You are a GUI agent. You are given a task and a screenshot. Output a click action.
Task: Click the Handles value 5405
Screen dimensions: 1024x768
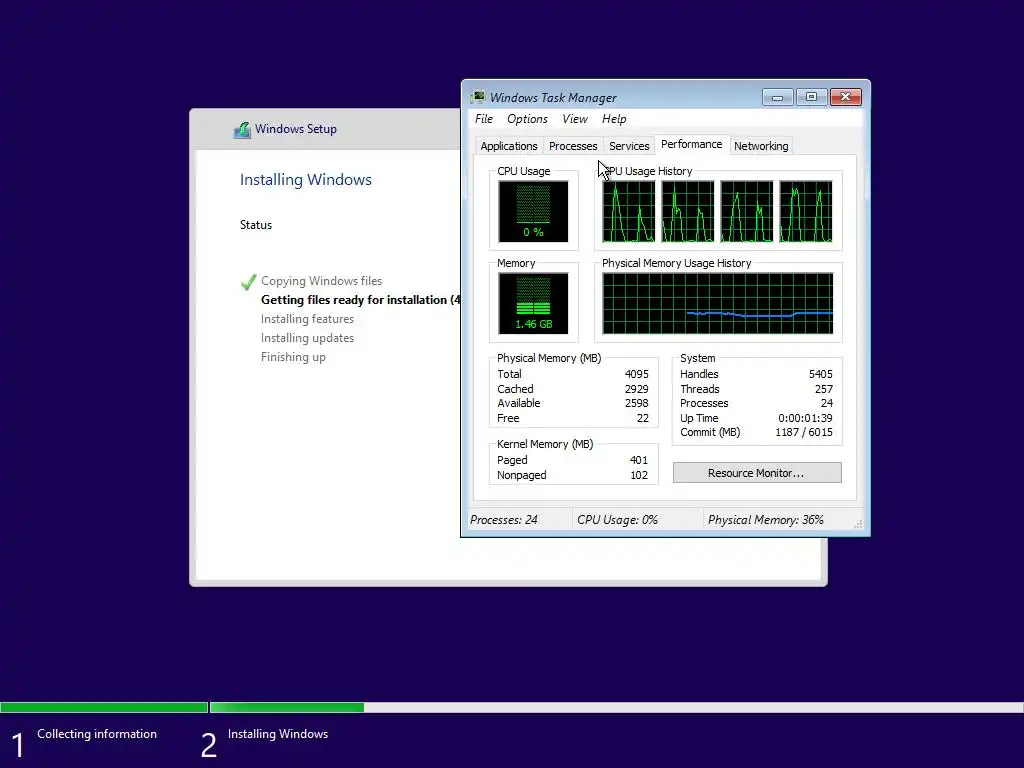pyautogui.click(x=820, y=374)
